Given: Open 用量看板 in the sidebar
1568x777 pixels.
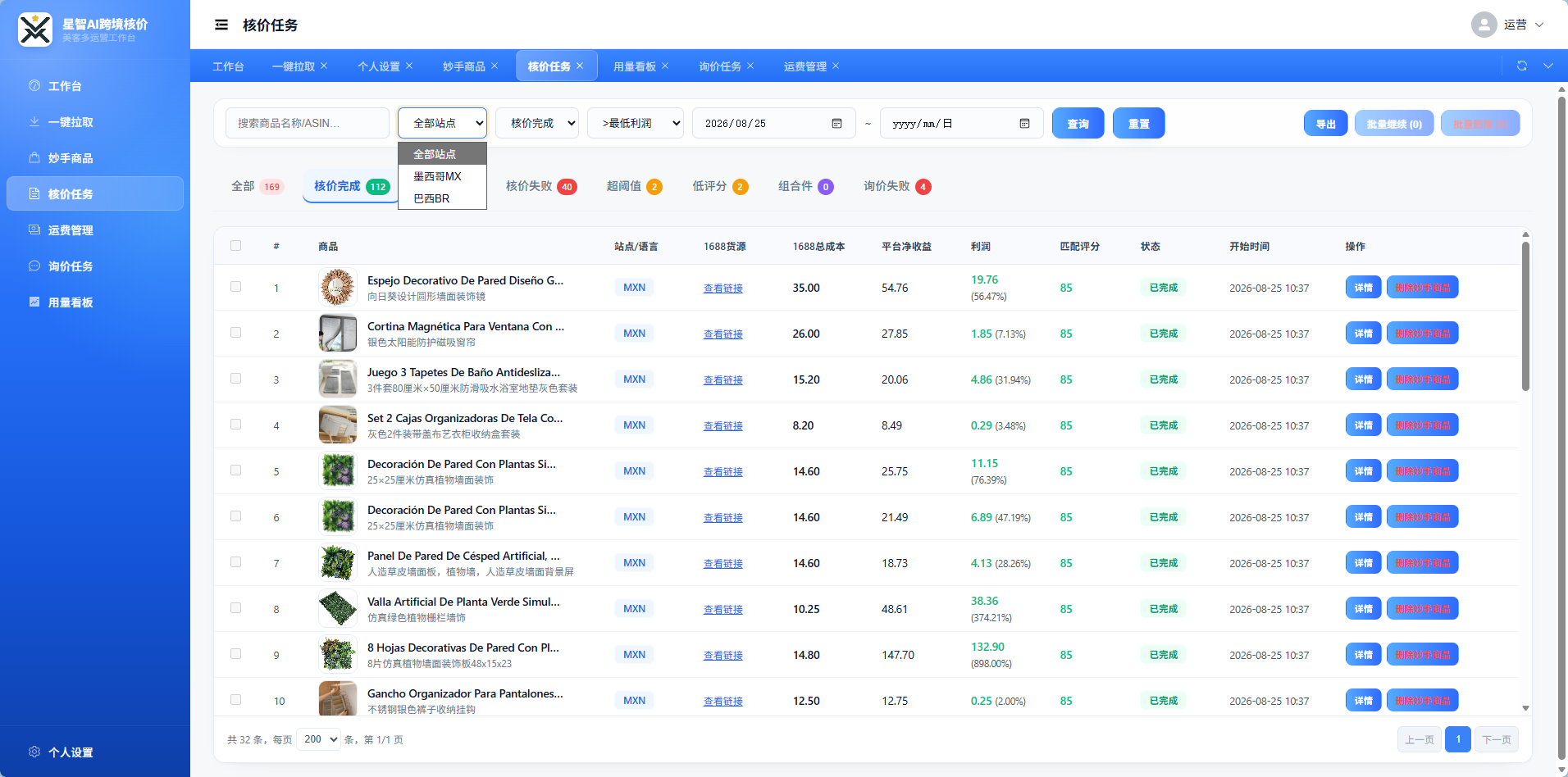Looking at the screenshot, I should [x=95, y=302].
